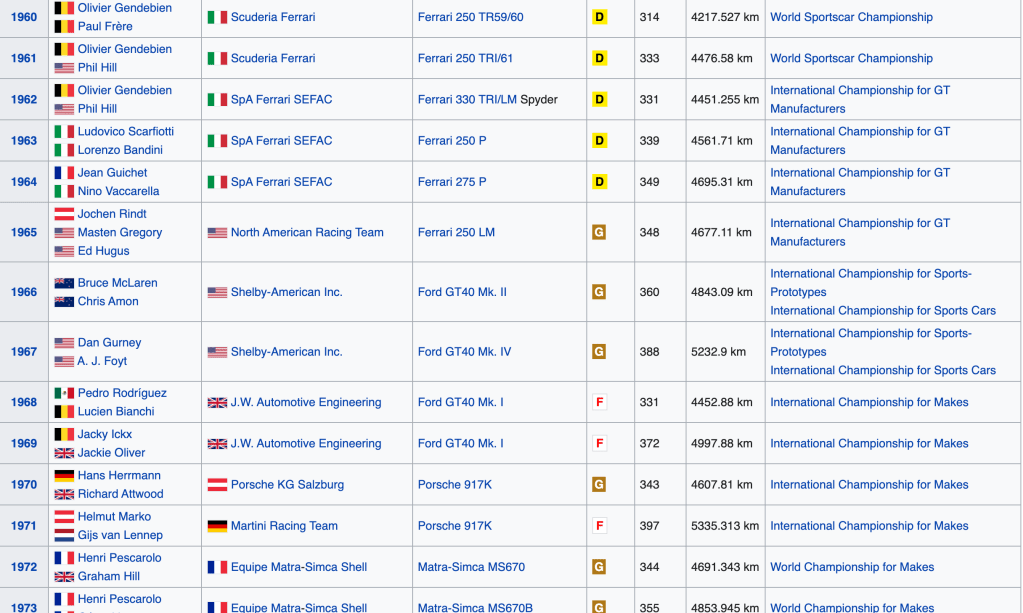Click the Dunlop 'D' tyre icon in the 1960 row

coord(599,17)
